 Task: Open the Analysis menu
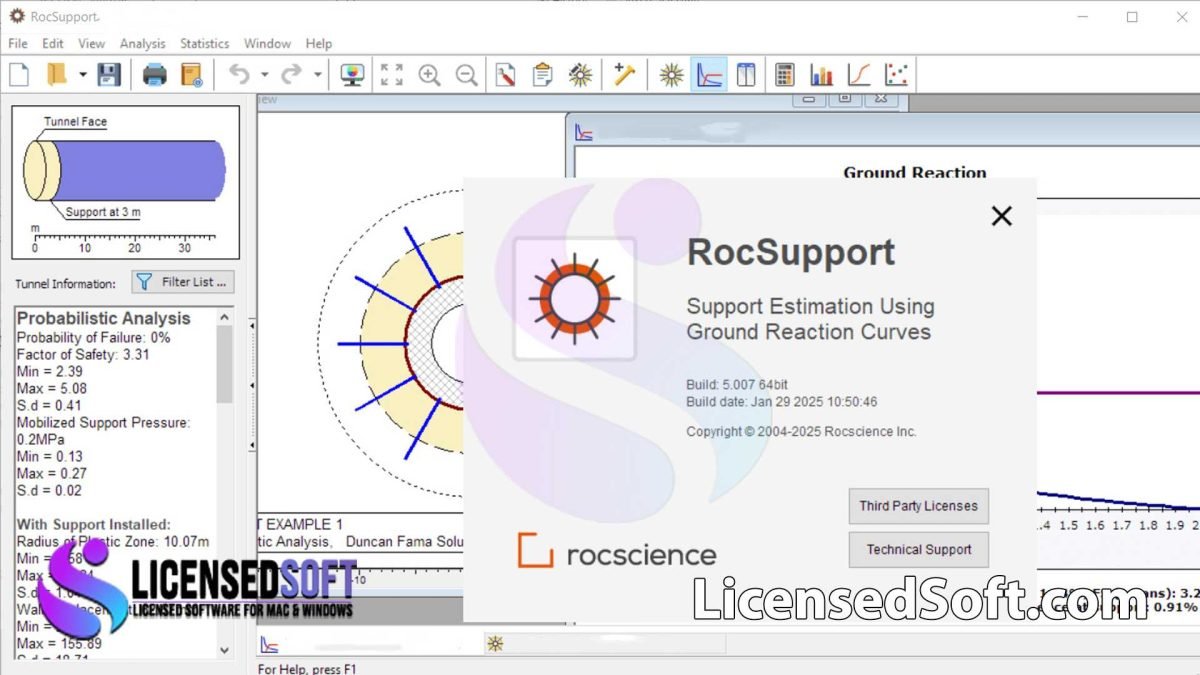[142, 43]
